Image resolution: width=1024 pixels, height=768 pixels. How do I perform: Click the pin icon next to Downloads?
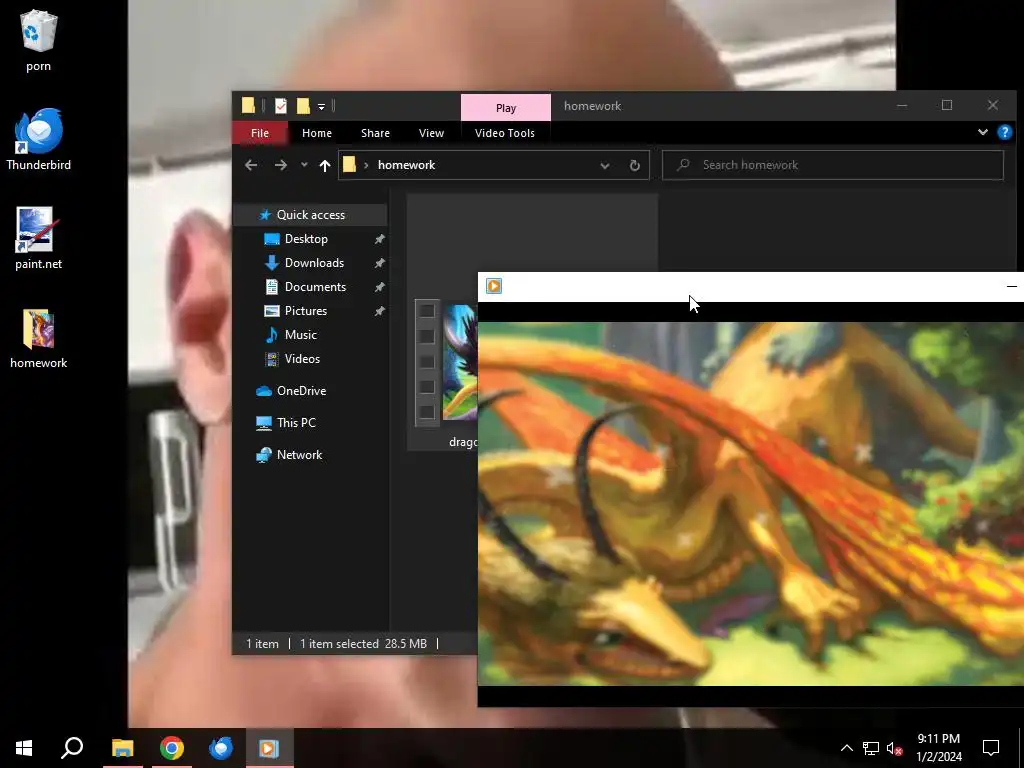pos(379,263)
